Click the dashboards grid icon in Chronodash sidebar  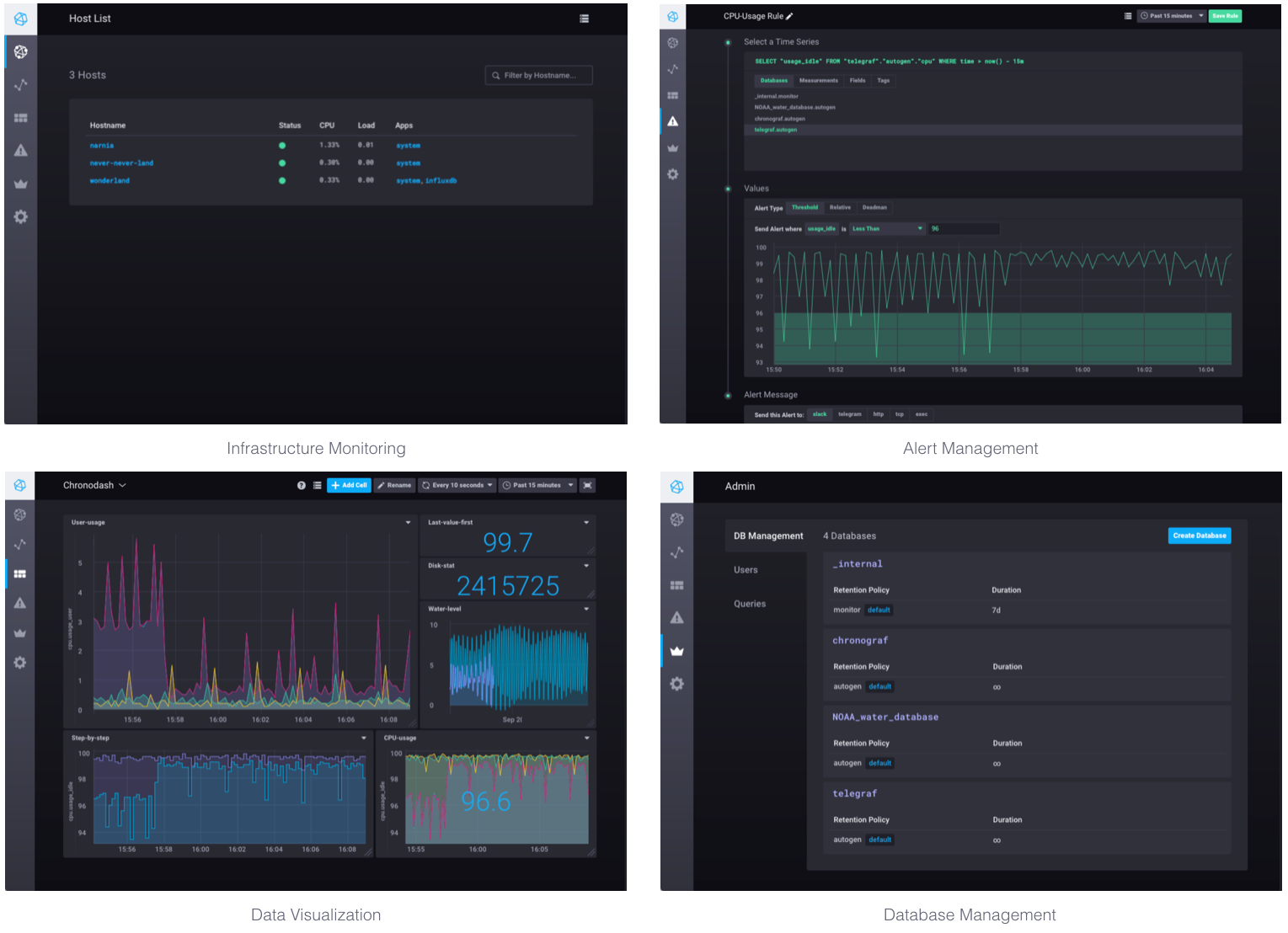click(20, 573)
